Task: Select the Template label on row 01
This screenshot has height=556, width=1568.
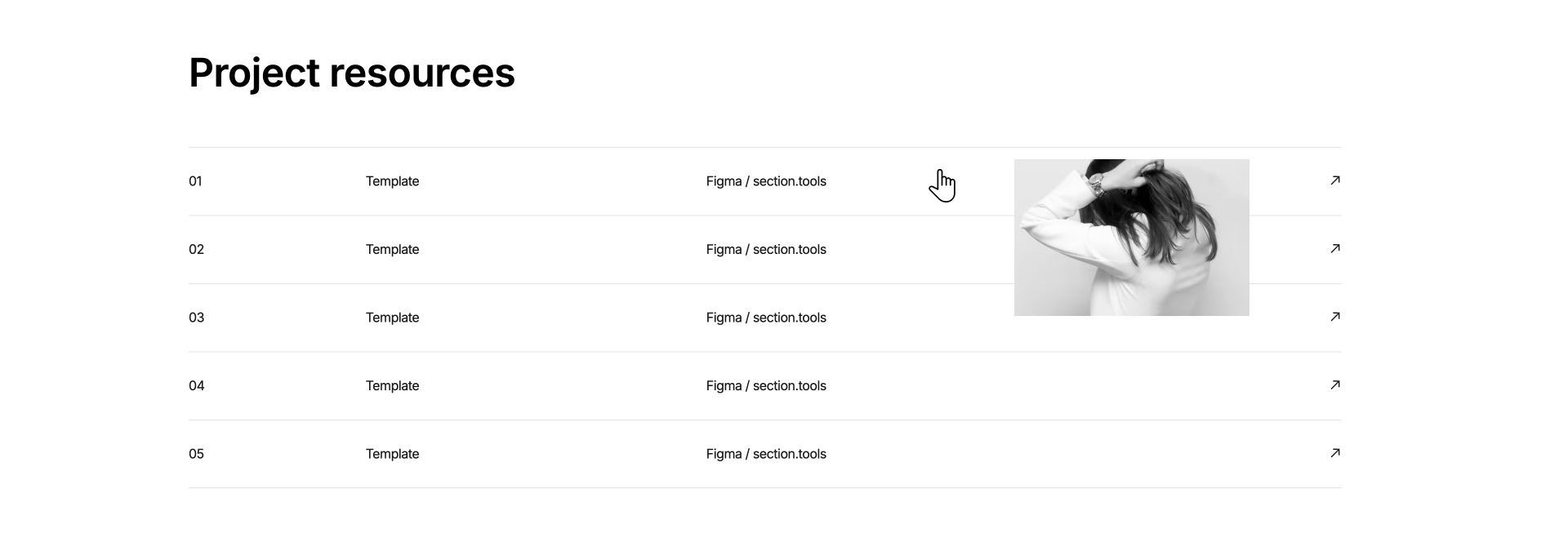Action: pos(392,180)
